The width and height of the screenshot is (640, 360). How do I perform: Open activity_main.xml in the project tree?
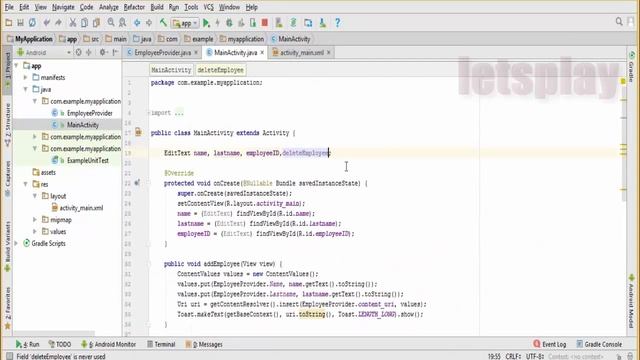tap(81, 208)
